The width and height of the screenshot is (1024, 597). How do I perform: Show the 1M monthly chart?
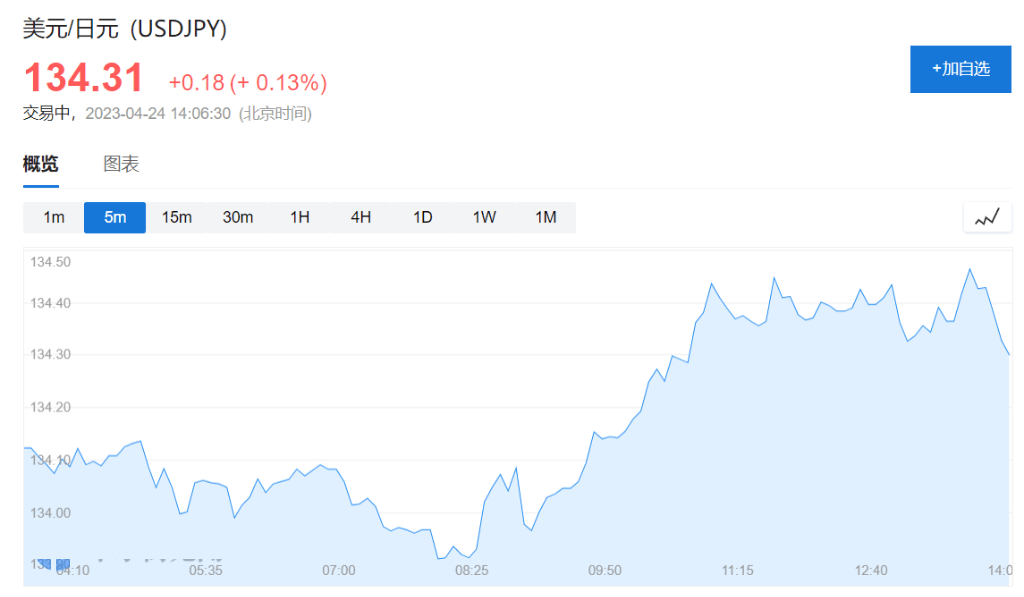click(545, 218)
